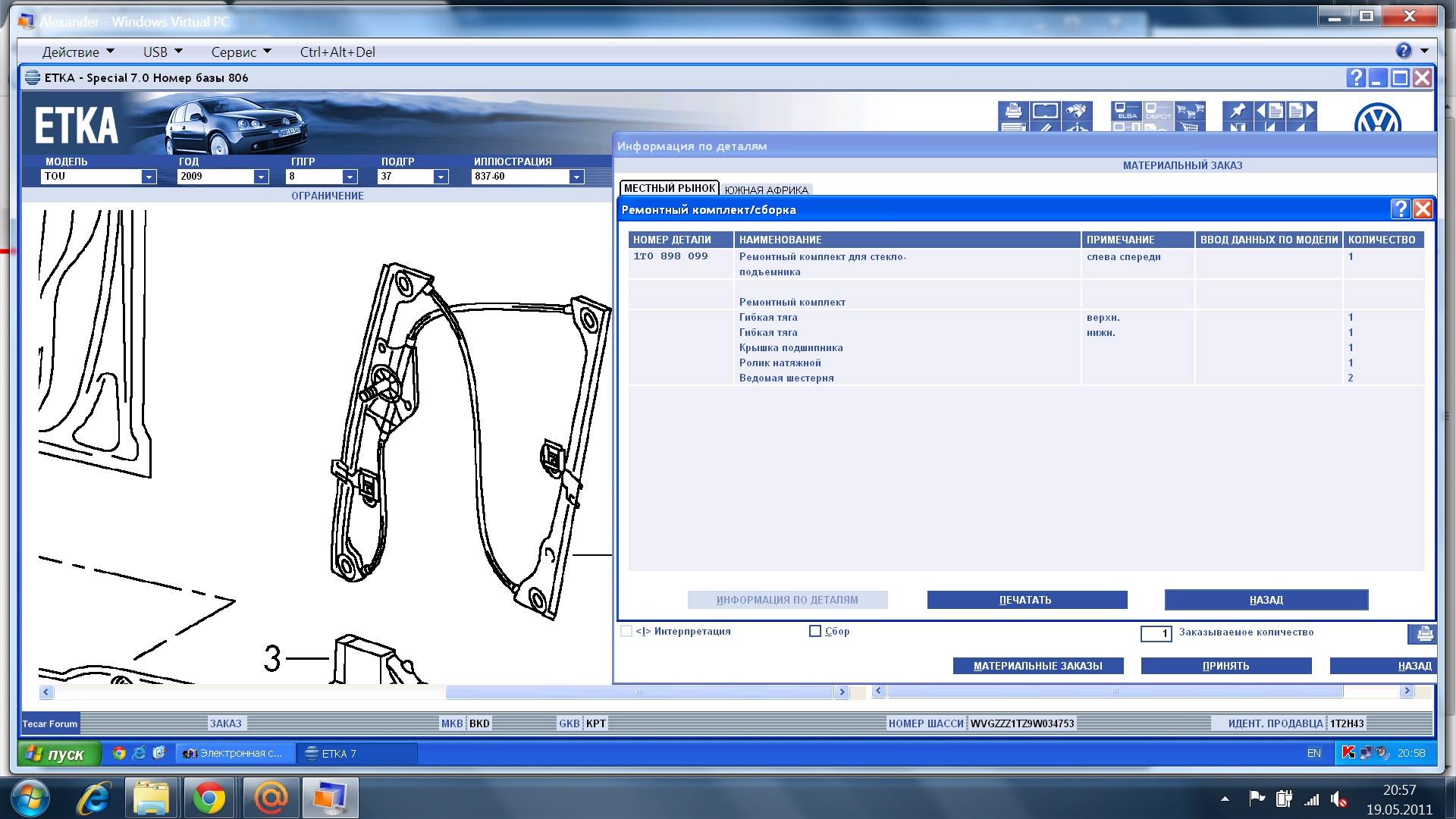Screen dimensions: 1456x819
Task: Open Windows Explorer folder on taskbar
Action: tap(151, 798)
